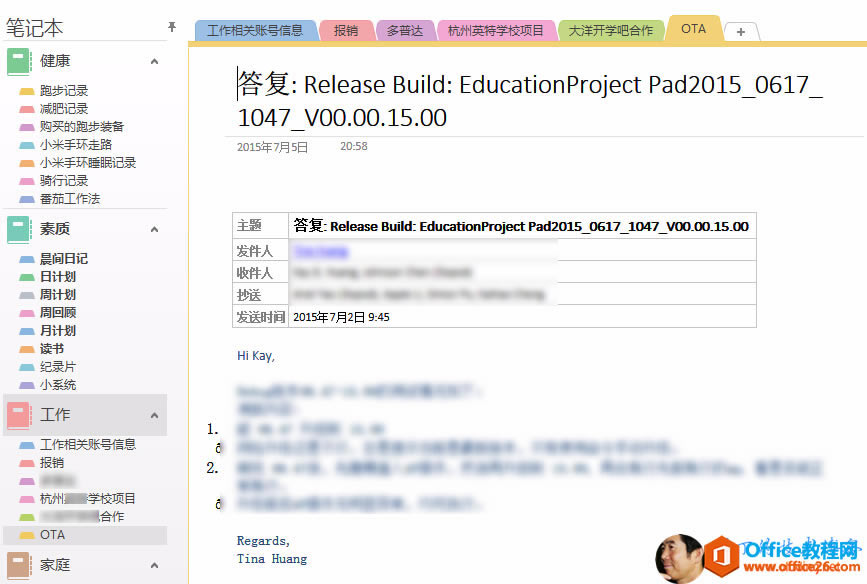
Task: Open the 杭州英特学校项目 section tab
Action: tap(496, 30)
